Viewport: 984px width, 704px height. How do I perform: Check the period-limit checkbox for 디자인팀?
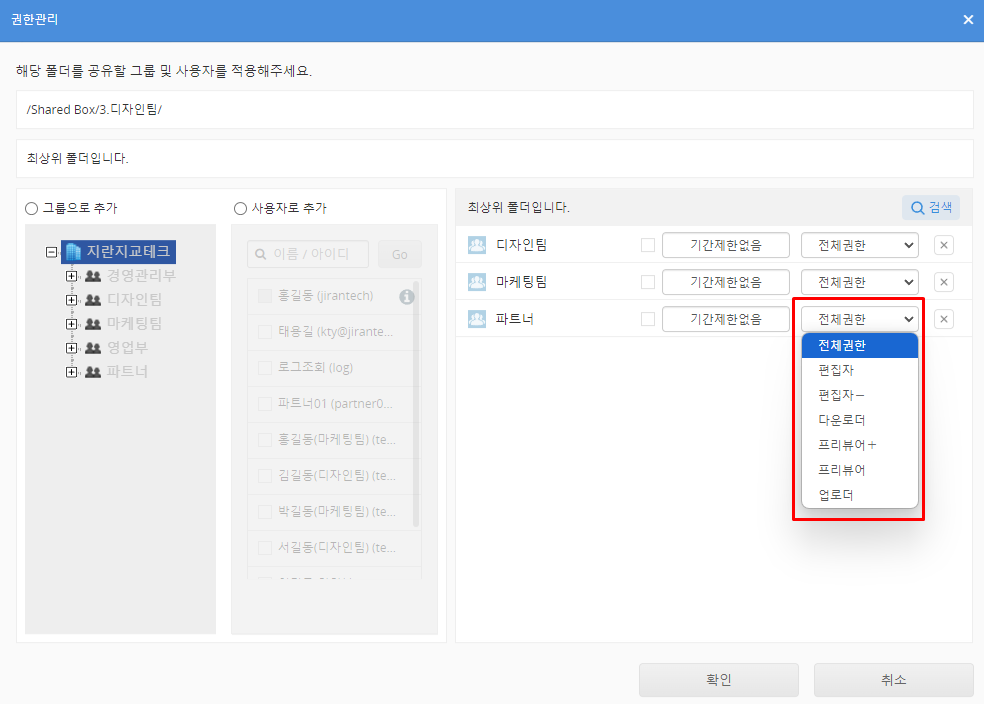[648, 245]
